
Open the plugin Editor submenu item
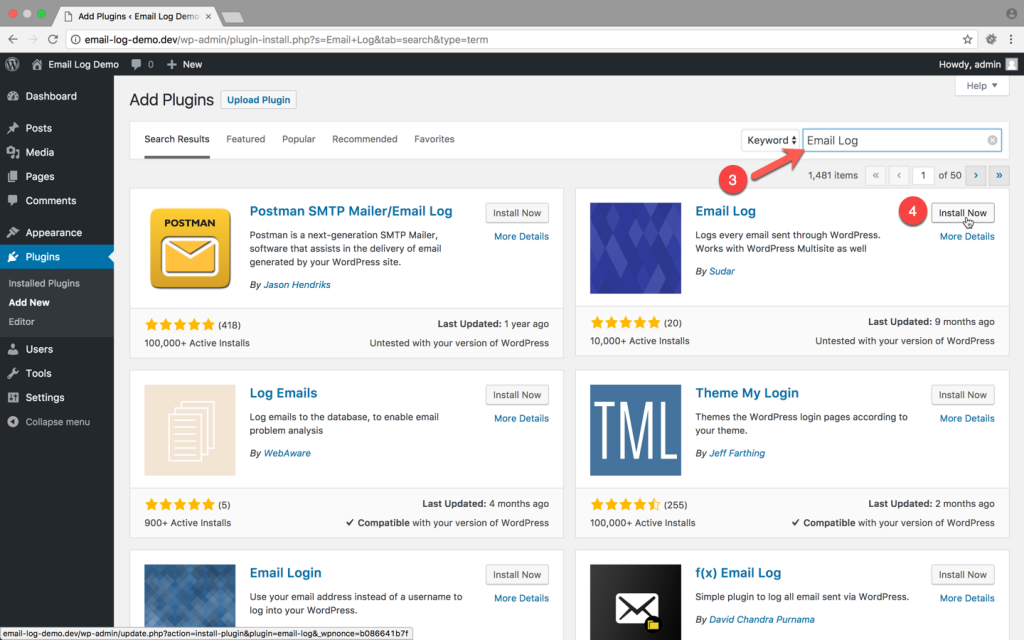click(22, 321)
